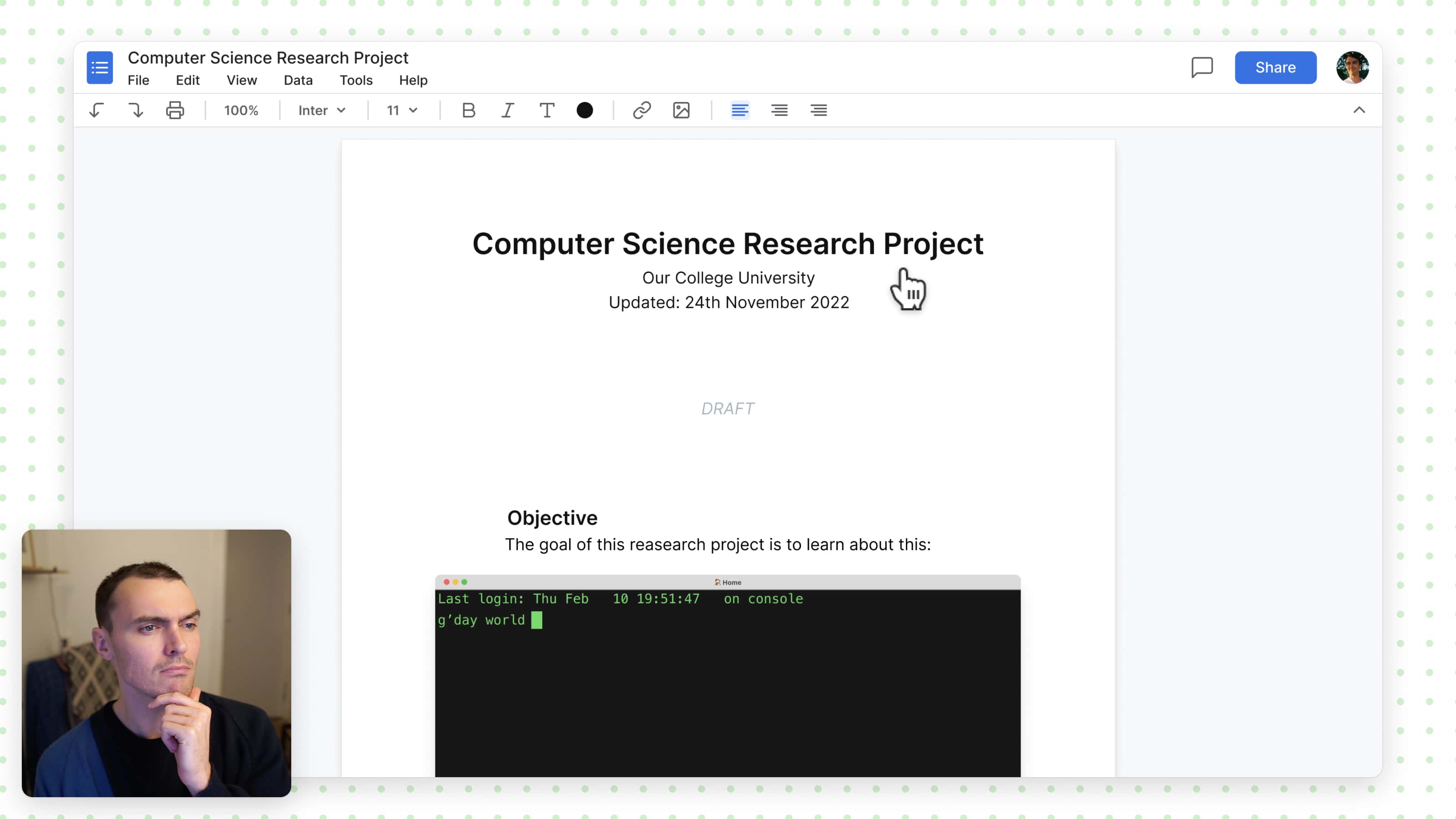The height and width of the screenshot is (819, 1456).
Task: Toggle bold formatting
Action: (468, 110)
